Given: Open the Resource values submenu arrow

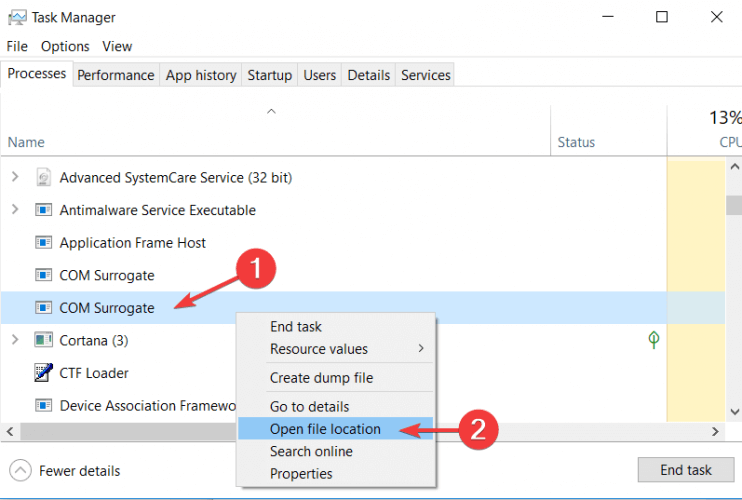Looking at the screenshot, I should [421, 349].
